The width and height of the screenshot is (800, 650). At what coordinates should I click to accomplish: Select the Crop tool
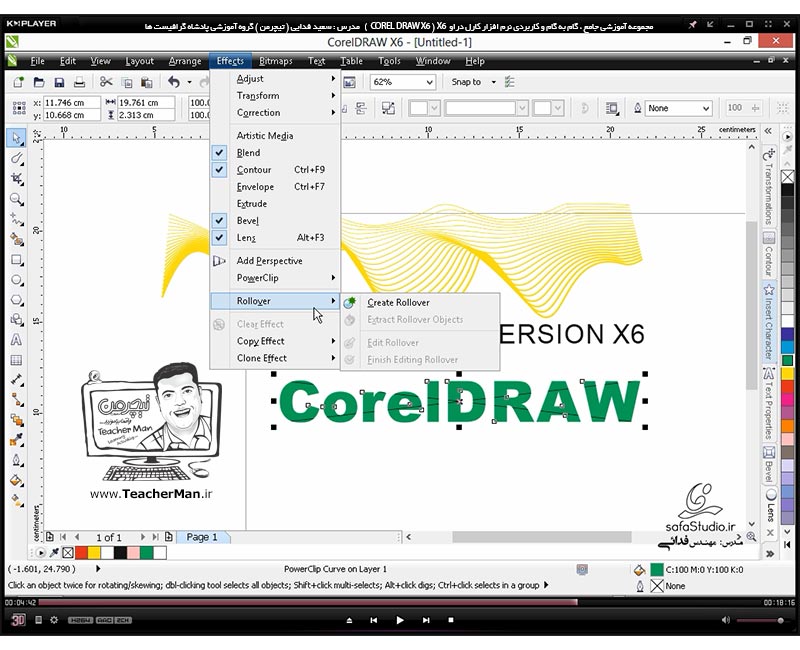pyautogui.click(x=17, y=179)
